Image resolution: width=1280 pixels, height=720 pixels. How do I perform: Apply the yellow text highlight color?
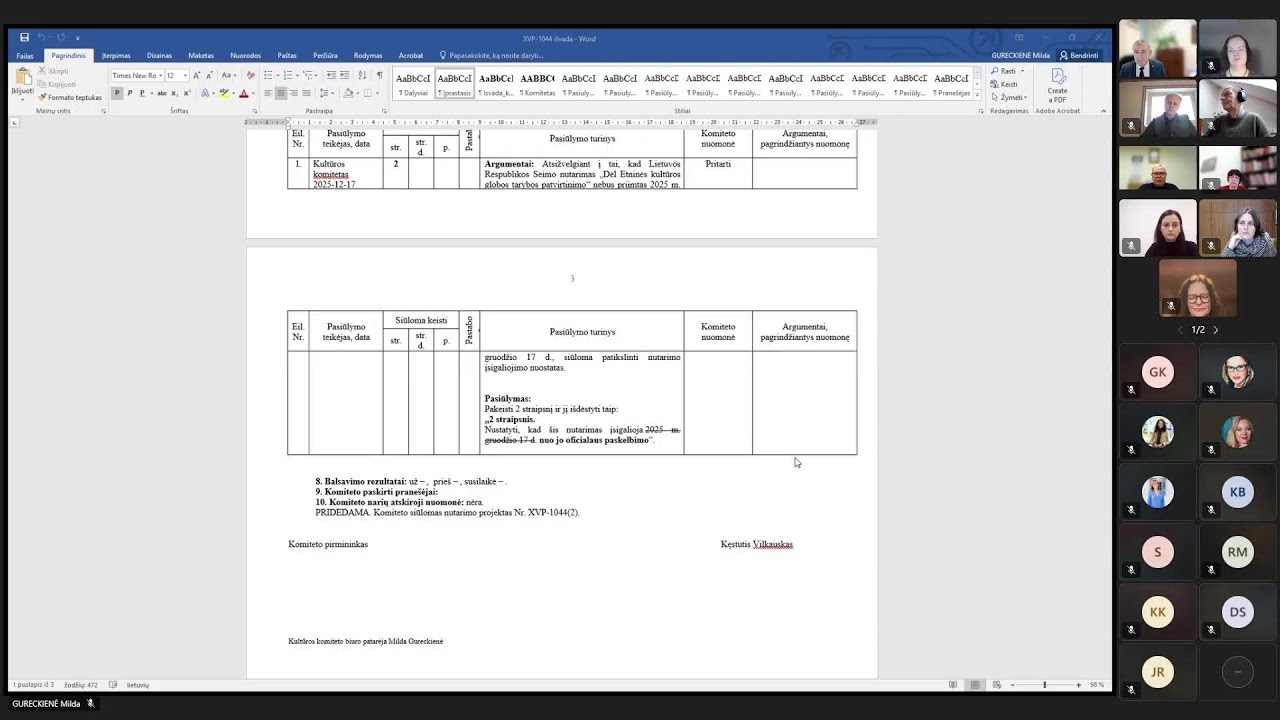tap(223, 93)
